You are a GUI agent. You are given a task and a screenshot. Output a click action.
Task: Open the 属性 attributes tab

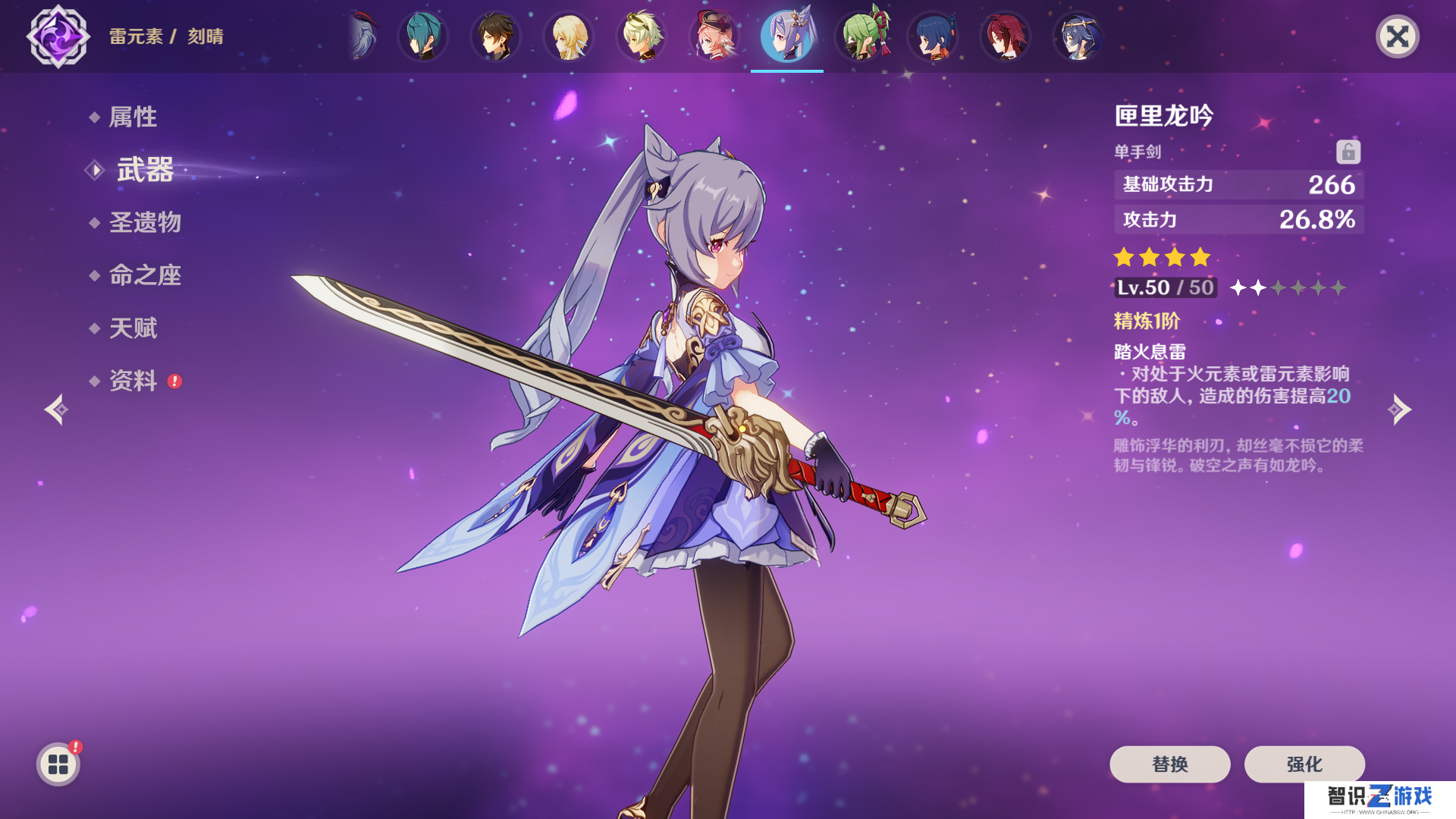[133, 117]
